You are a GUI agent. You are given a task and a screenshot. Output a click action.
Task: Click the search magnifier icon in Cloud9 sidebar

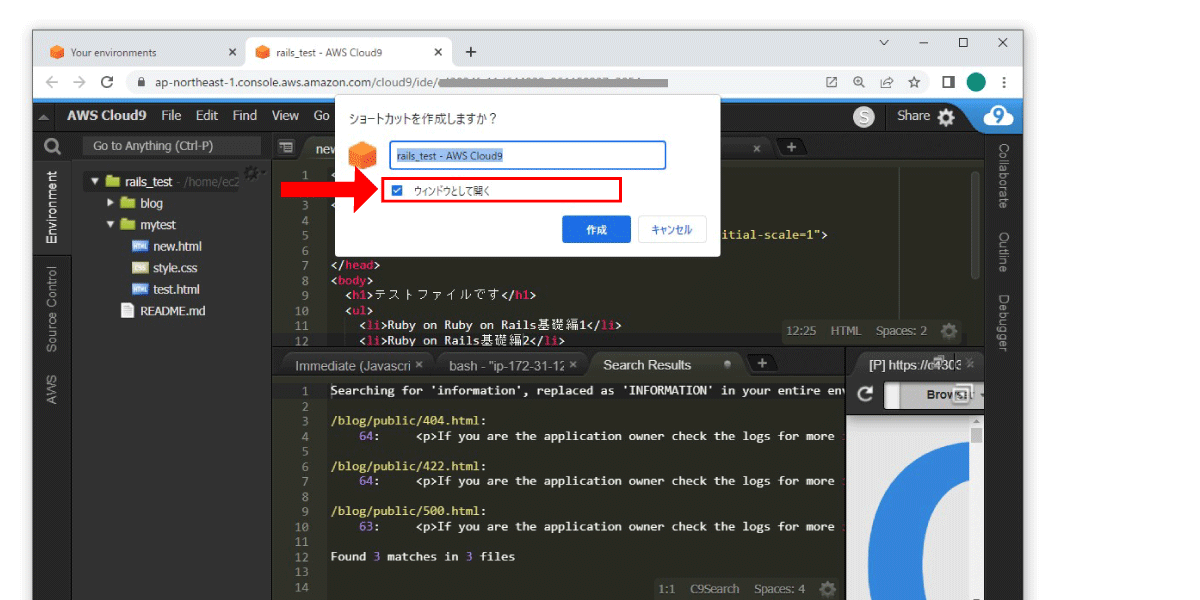52,146
